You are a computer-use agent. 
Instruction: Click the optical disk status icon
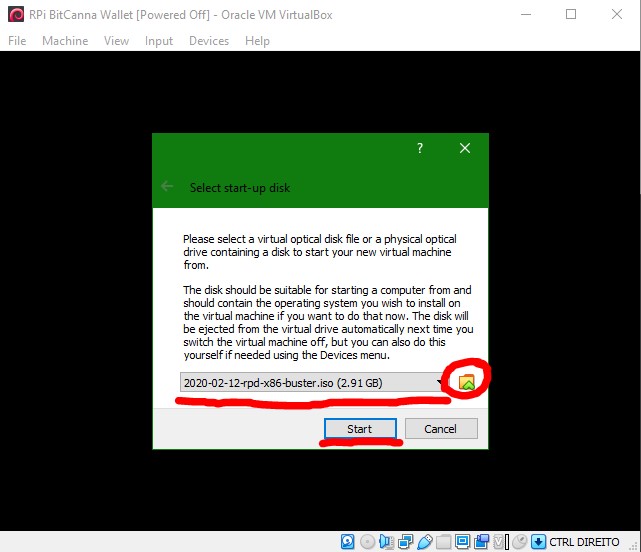pyautogui.click(x=367, y=542)
